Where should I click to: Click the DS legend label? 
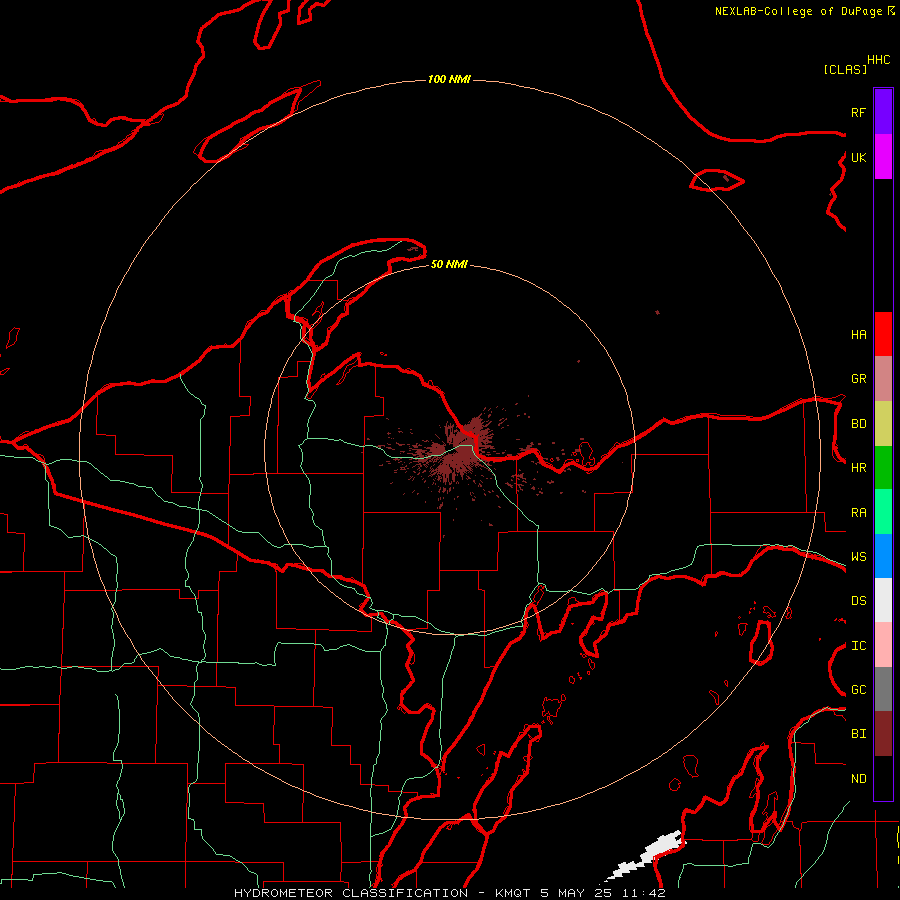(858, 601)
